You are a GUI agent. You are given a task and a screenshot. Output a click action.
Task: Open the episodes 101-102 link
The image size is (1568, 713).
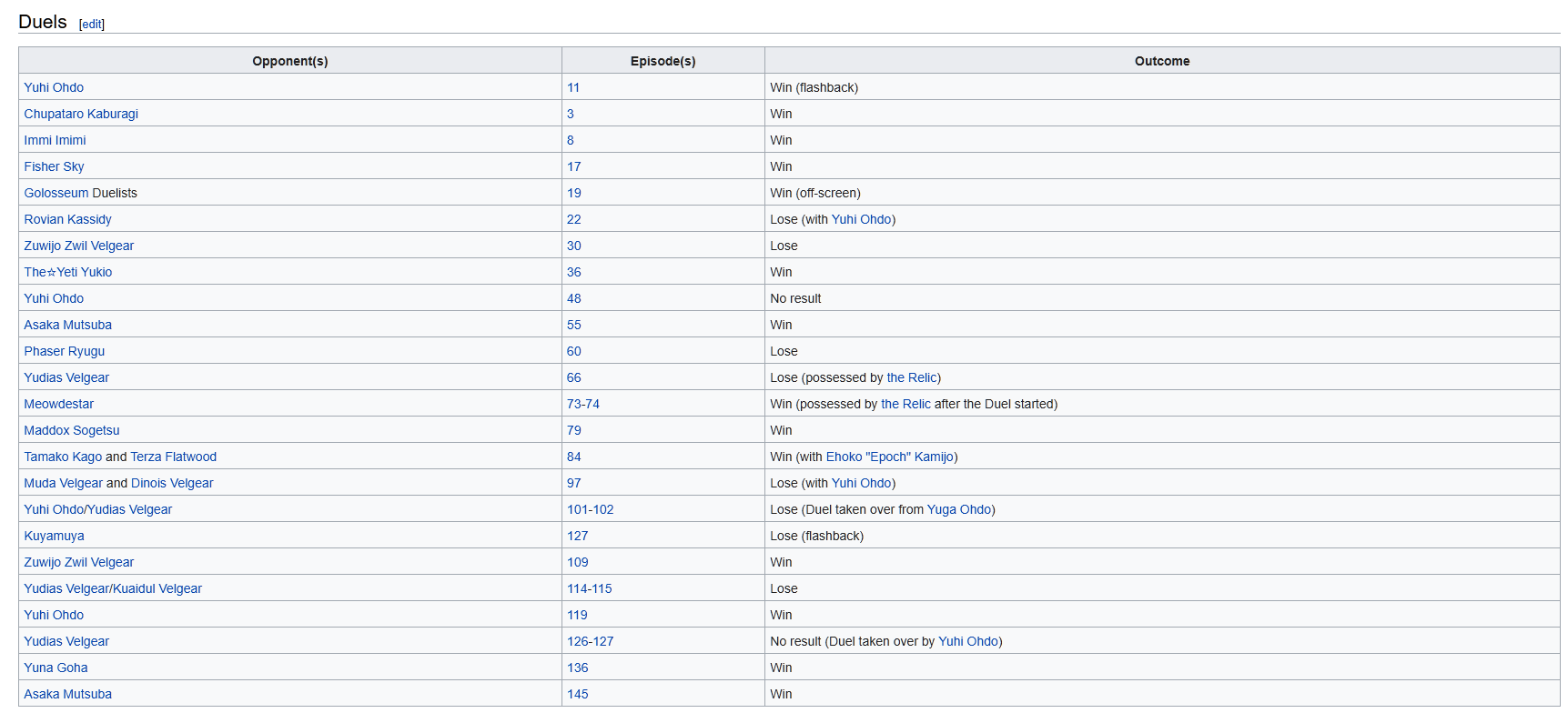[591, 509]
